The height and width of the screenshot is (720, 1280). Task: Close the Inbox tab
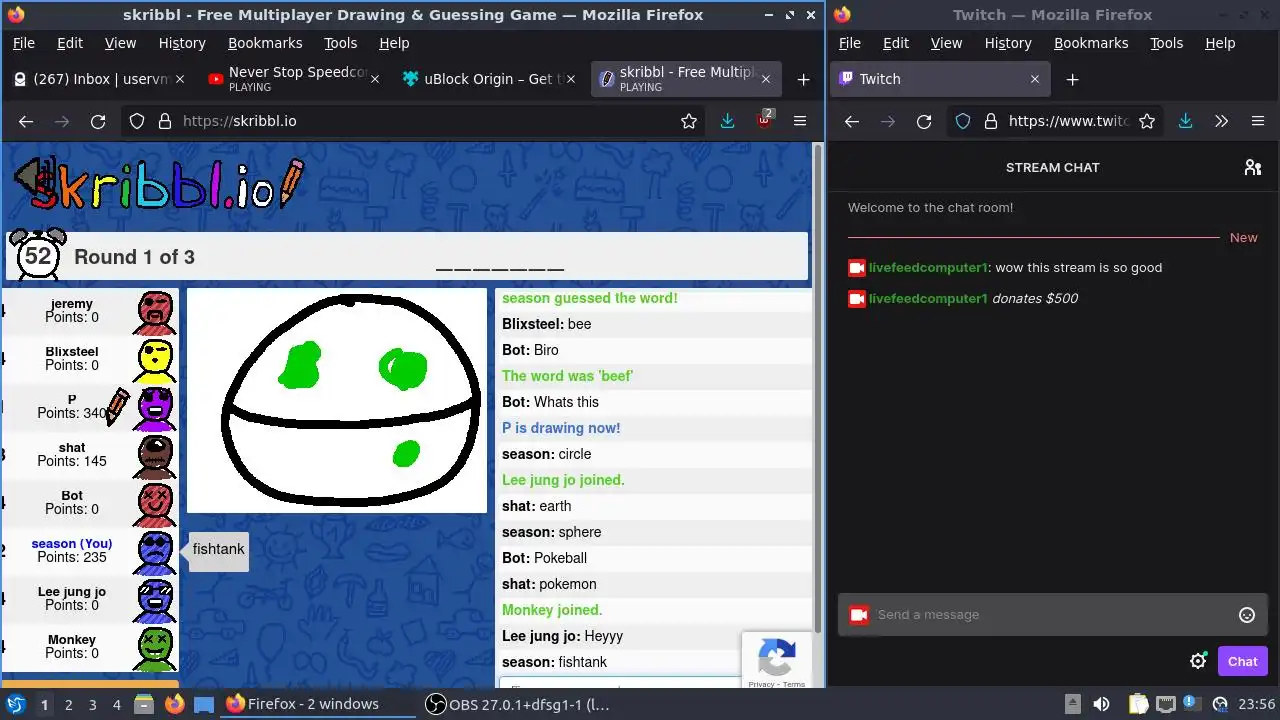180,79
